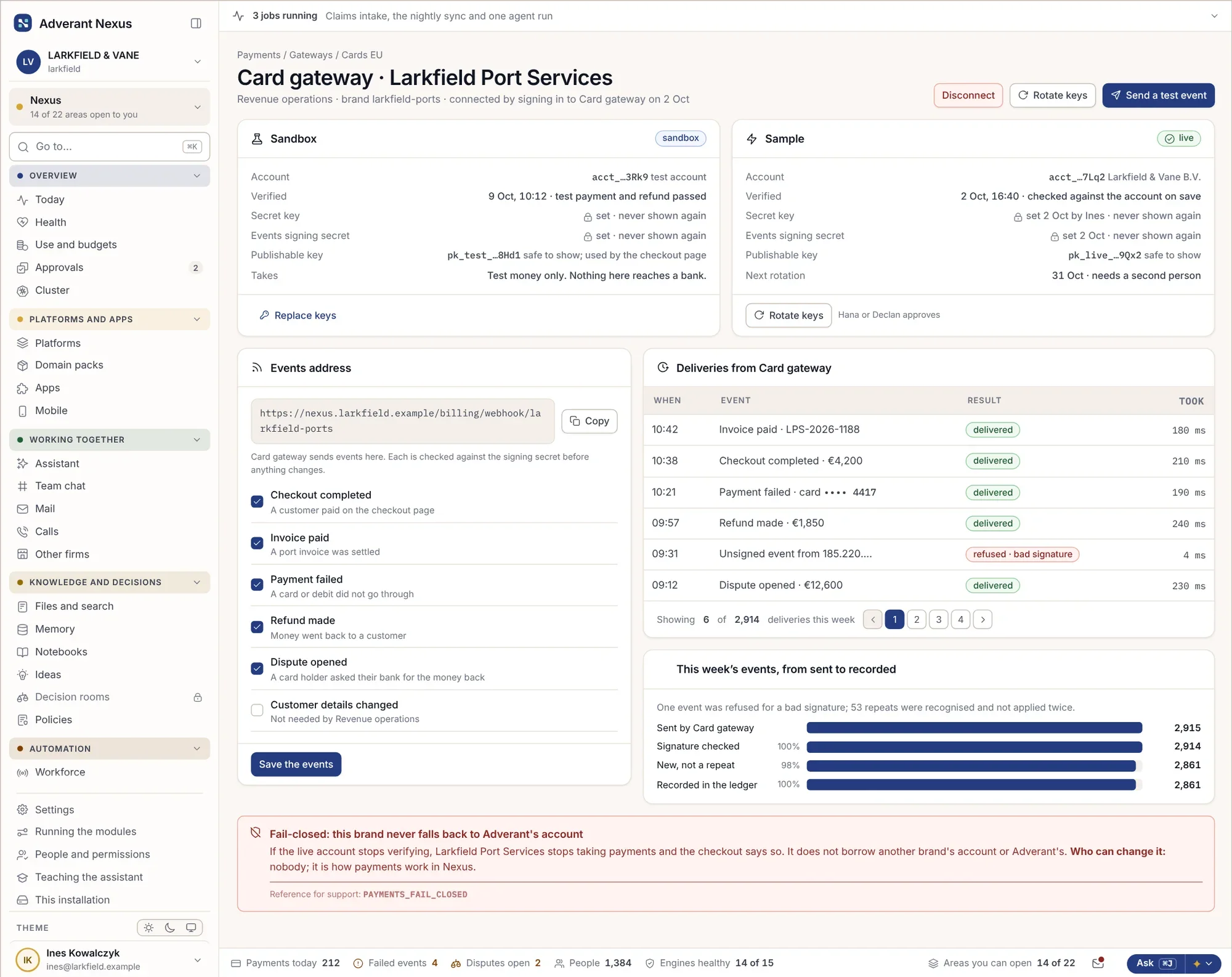Open the inbox icon with red dot

pos(1098,963)
